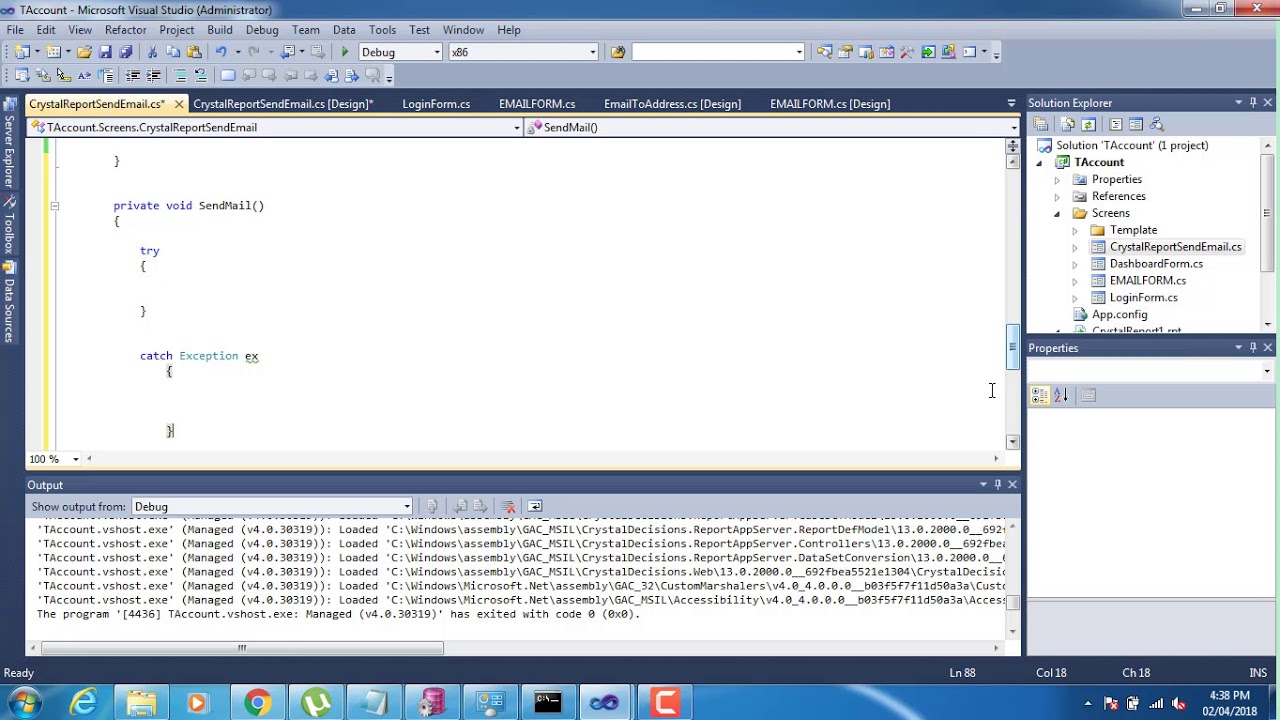Click the Solution Explorer Properties icon
Image resolution: width=1280 pixels, height=720 pixels.
coord(1041,124)
